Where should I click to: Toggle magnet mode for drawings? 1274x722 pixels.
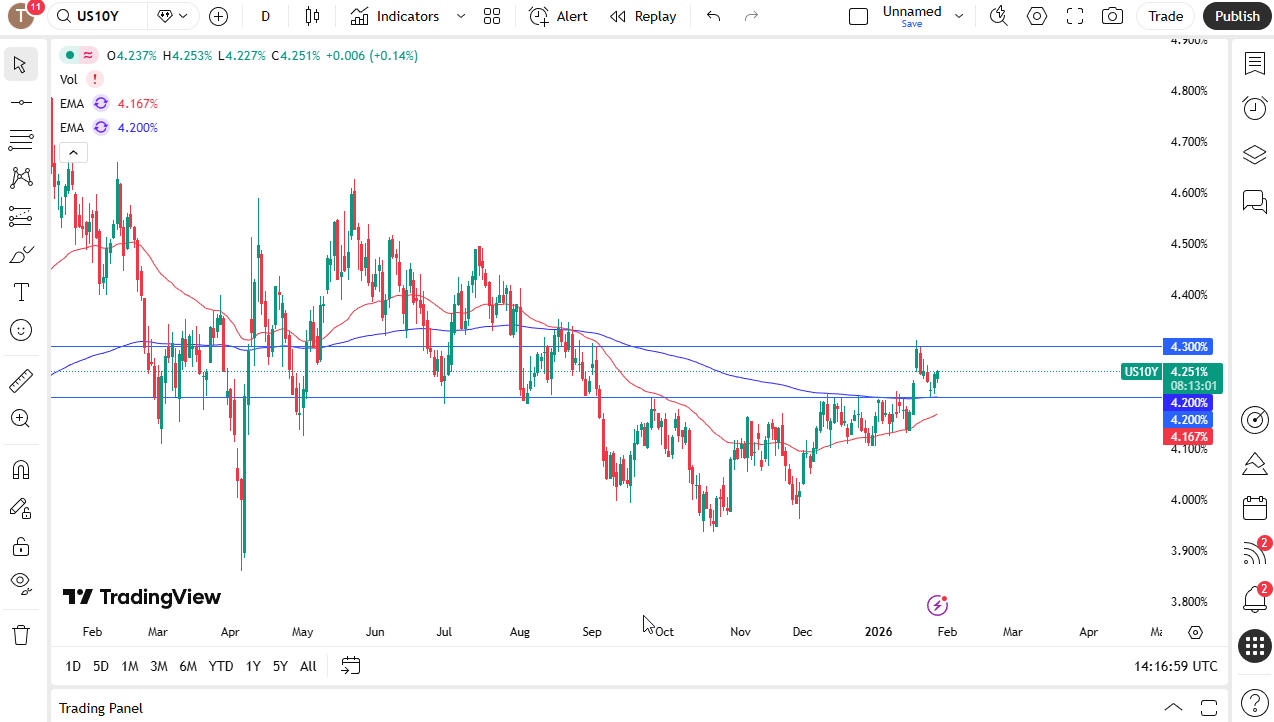[20, 470]
